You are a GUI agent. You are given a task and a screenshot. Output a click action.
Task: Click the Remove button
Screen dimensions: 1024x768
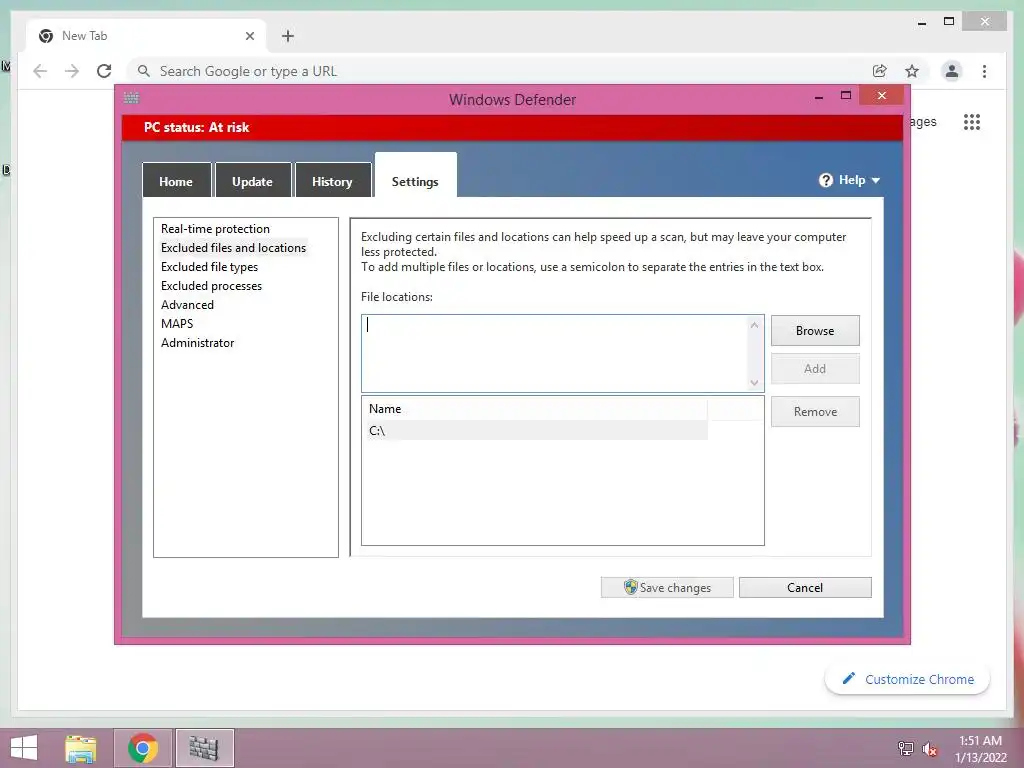coord(815,411)
